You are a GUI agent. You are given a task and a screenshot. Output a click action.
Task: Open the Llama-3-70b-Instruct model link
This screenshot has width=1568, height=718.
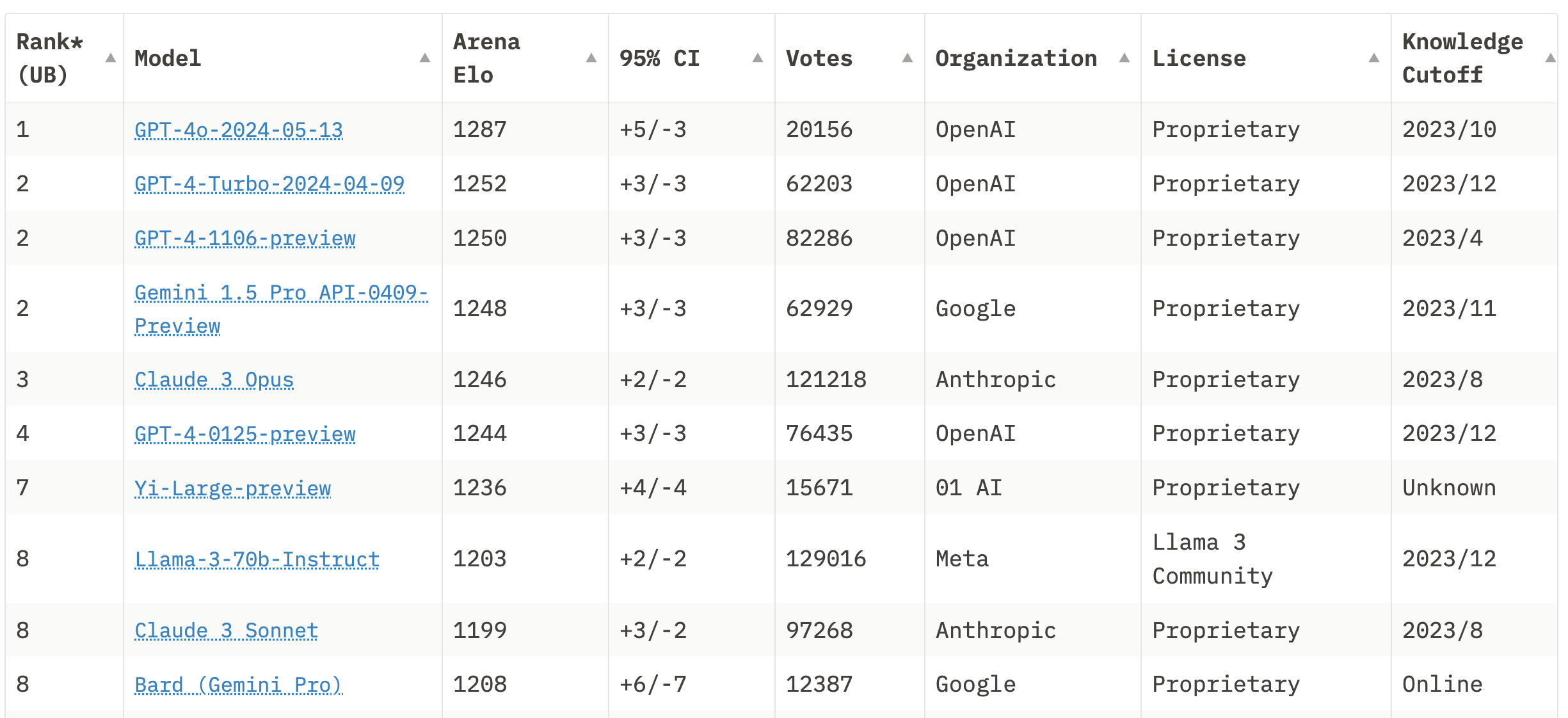tap(257, 559)
